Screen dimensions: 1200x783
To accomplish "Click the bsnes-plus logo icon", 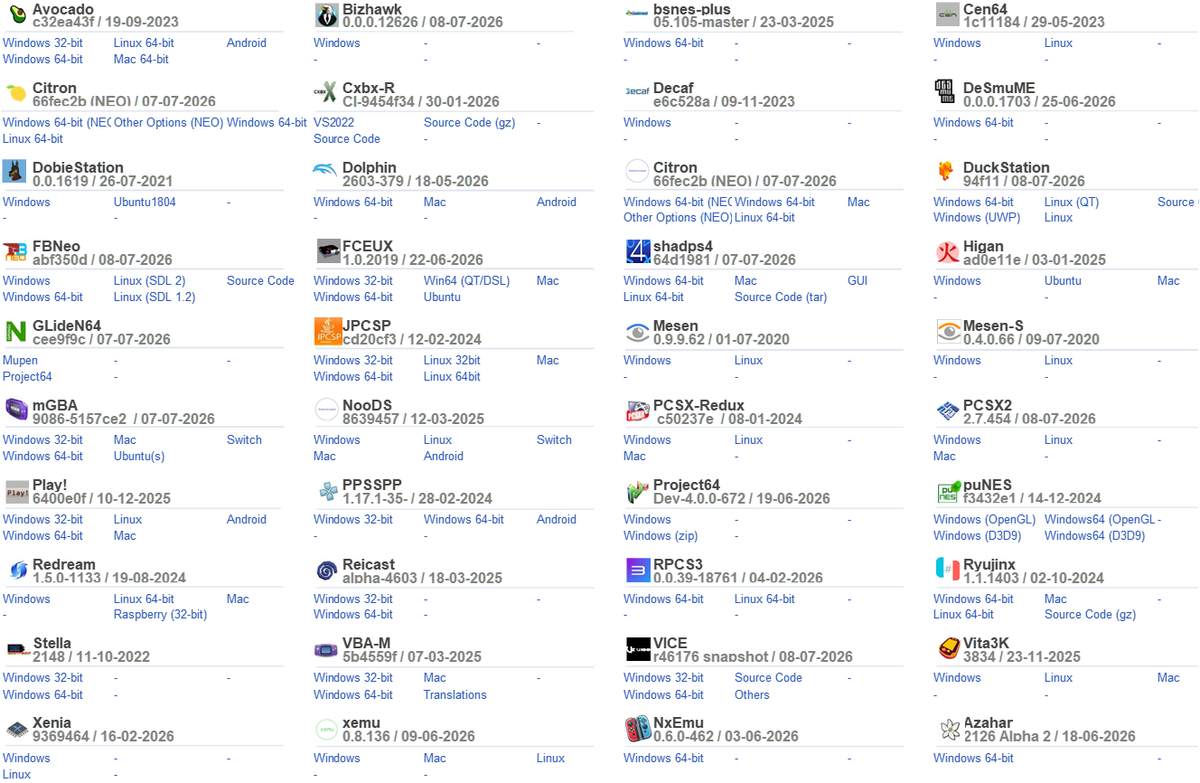I will tap(636, 14).
